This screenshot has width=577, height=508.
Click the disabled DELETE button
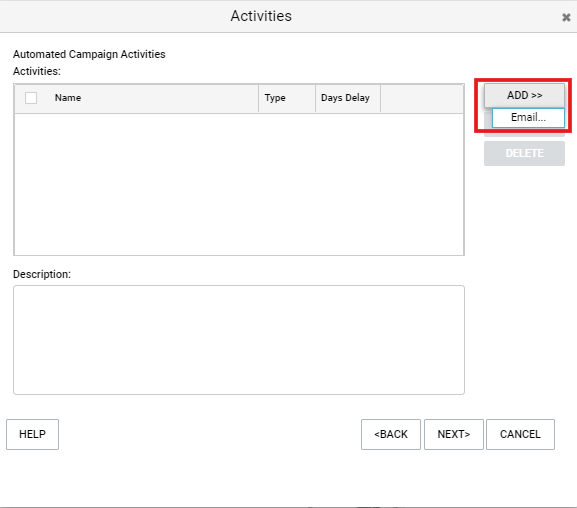[x=524, y=153]
